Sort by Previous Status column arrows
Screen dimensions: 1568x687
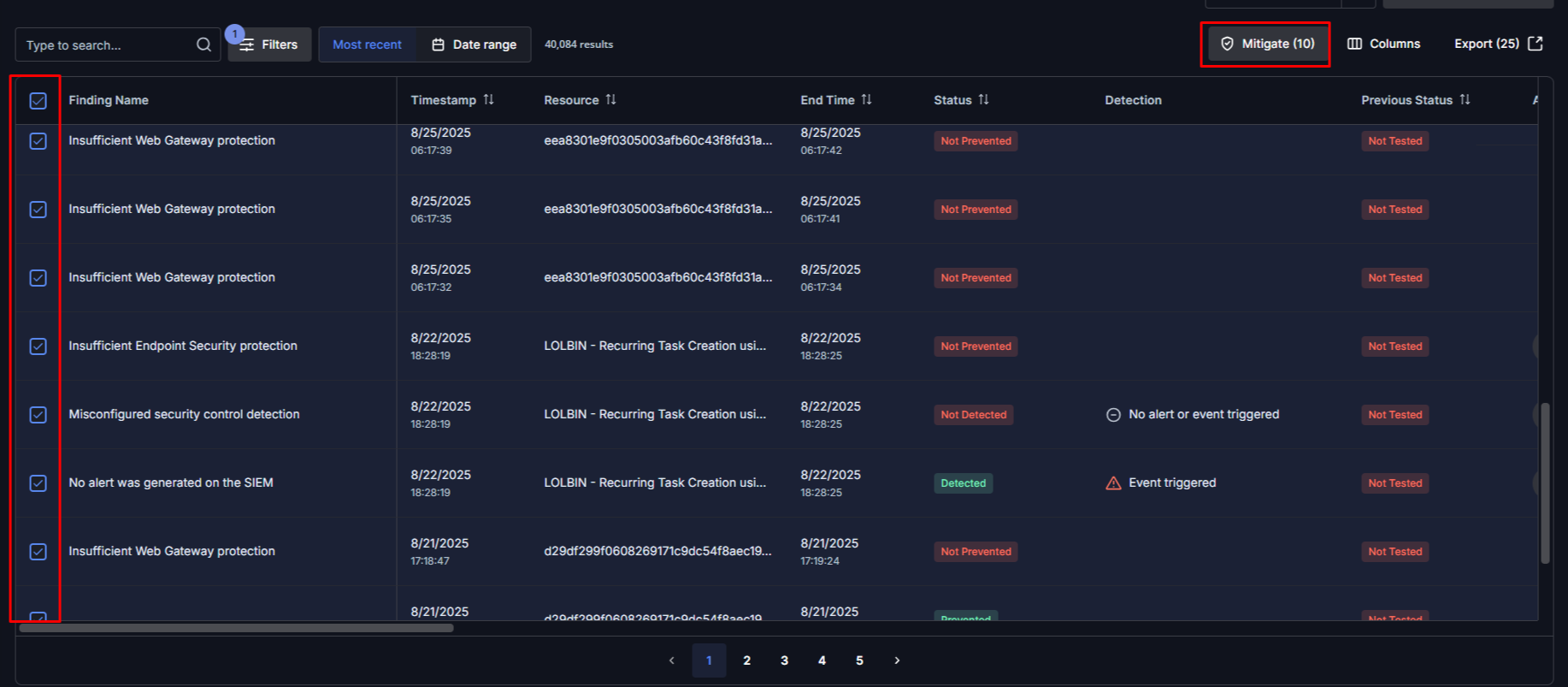click(1465, 100)
